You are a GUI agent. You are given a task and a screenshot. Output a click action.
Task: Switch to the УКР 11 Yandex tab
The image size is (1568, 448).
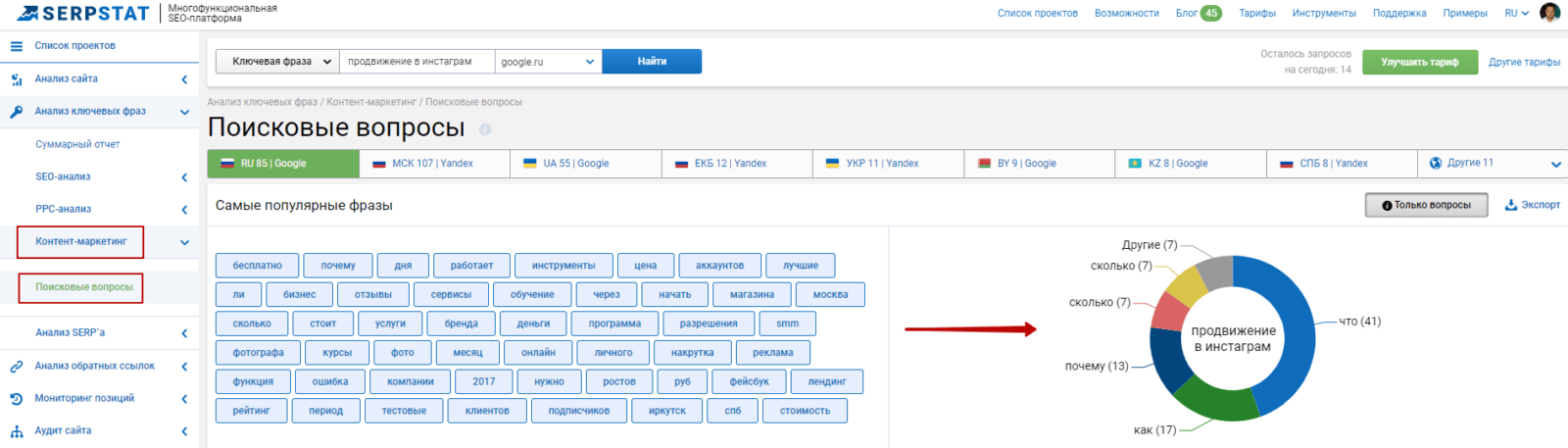(888, 164)
